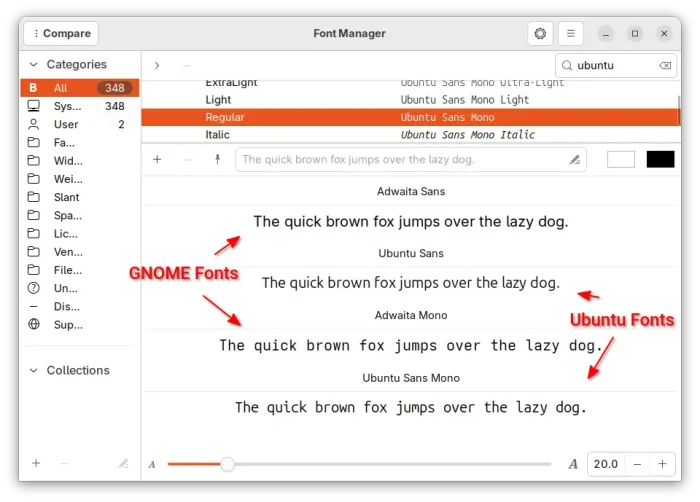This screenshot has width=700, height=502.
Task: Click the font list vertical scrollbar
Action: (679, 110)
